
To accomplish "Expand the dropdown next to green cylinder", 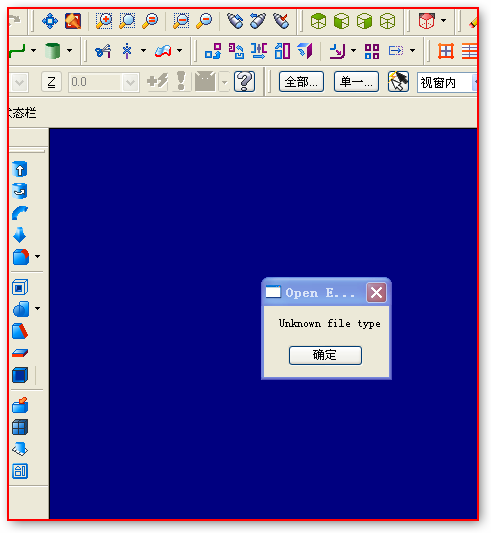I will [x=69, y=50].
